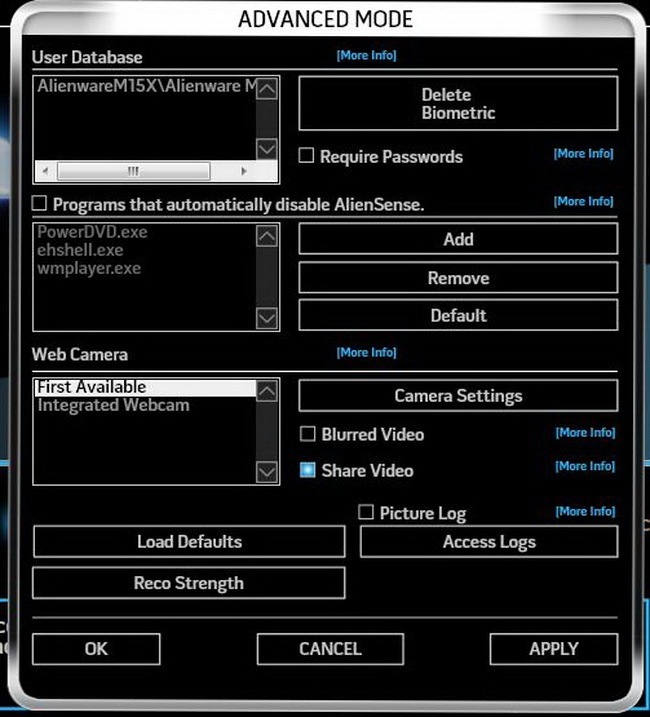Click scroll-up arrow in Web Camera list

[267, 392]
